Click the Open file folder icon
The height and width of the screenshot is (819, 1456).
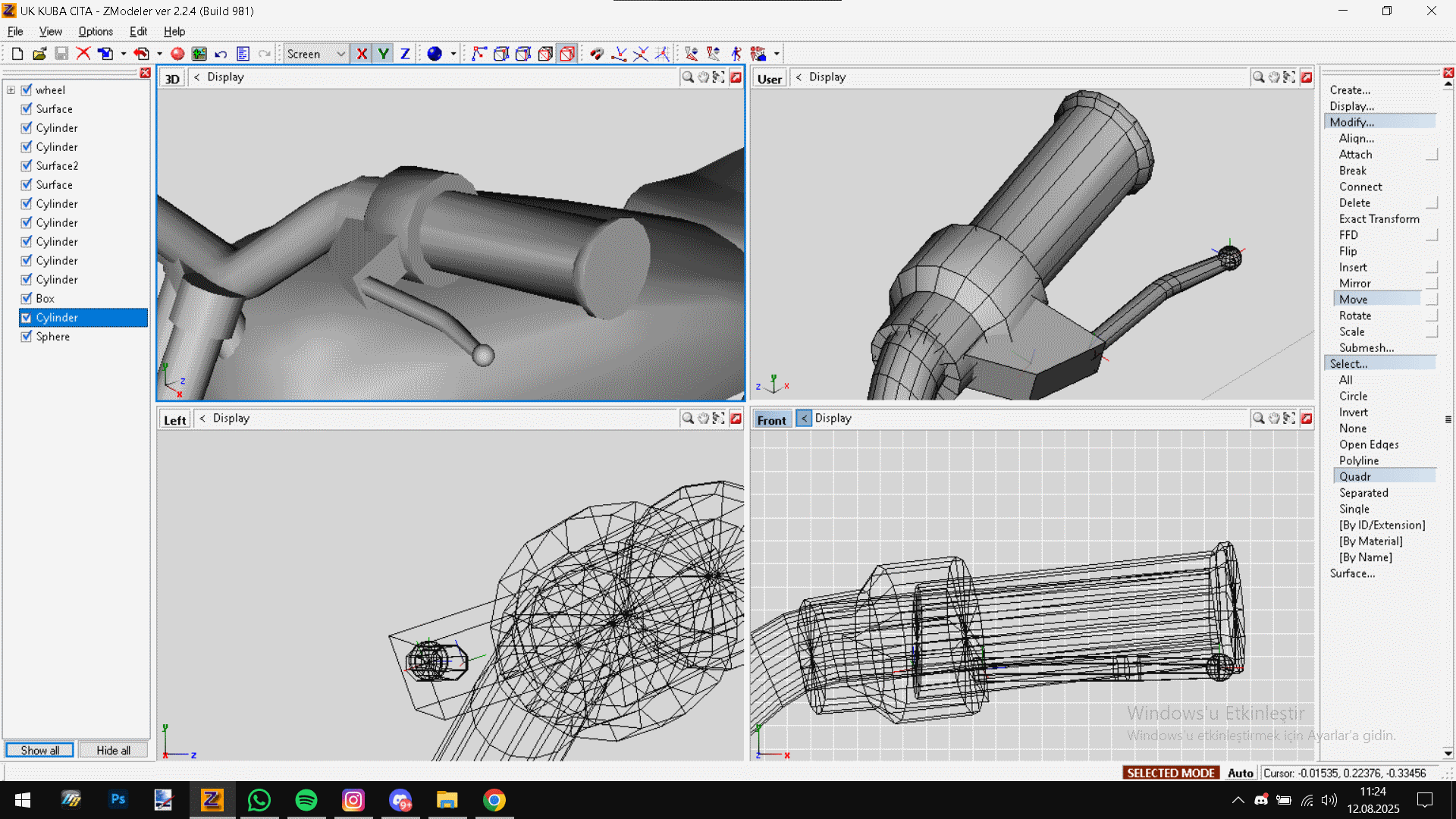point(39,54)
